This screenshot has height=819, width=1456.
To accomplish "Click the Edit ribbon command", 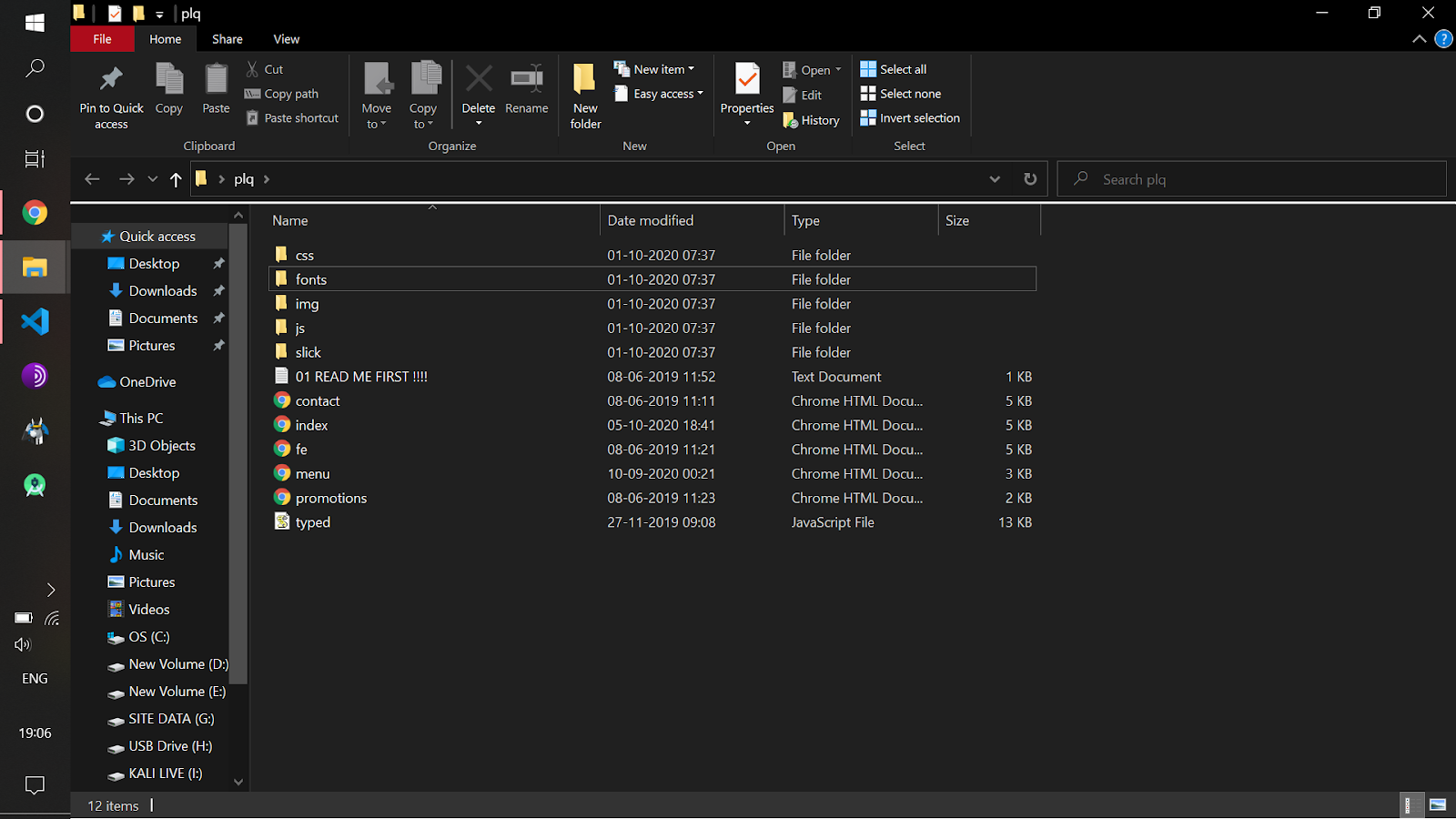I will [803, 95].
